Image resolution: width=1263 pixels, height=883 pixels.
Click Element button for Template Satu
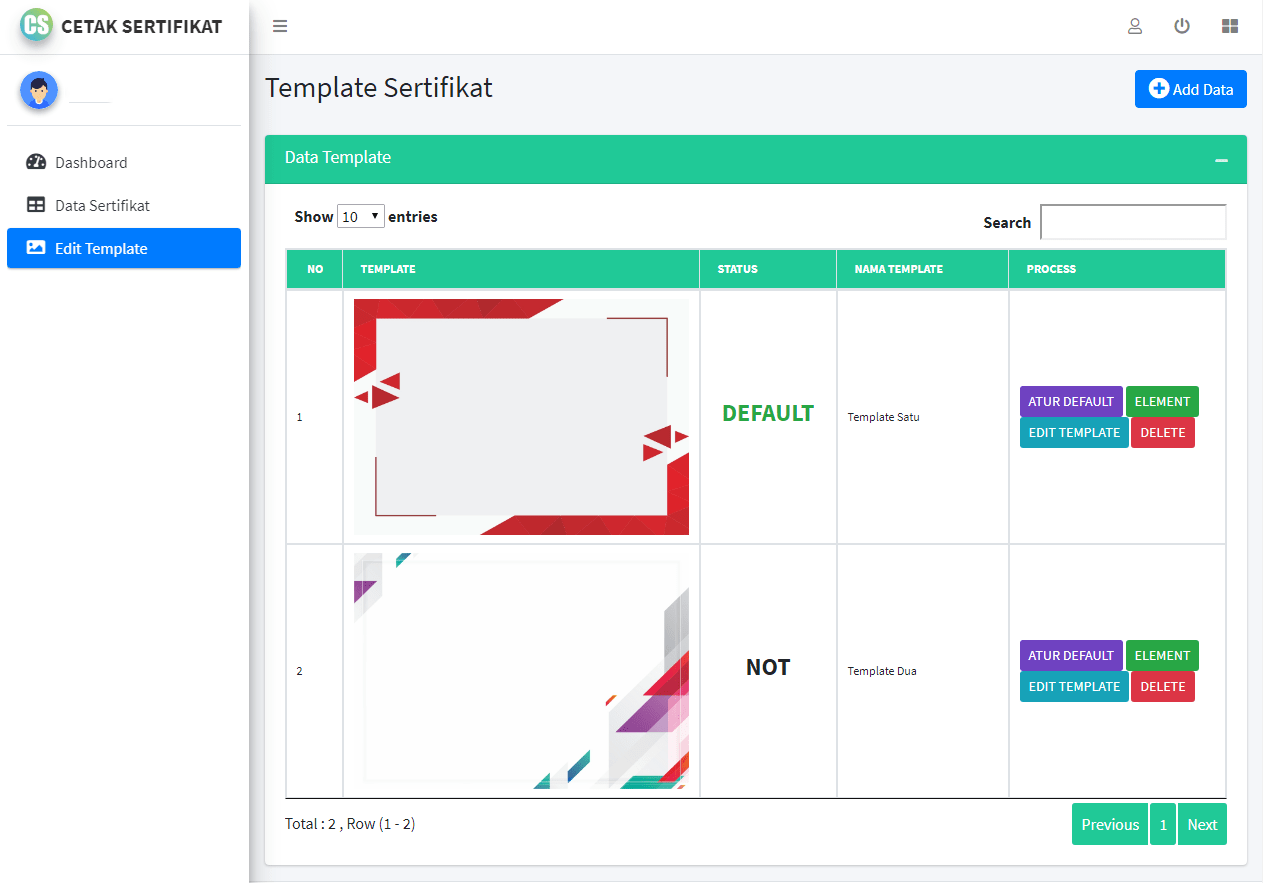point(1162,401)
